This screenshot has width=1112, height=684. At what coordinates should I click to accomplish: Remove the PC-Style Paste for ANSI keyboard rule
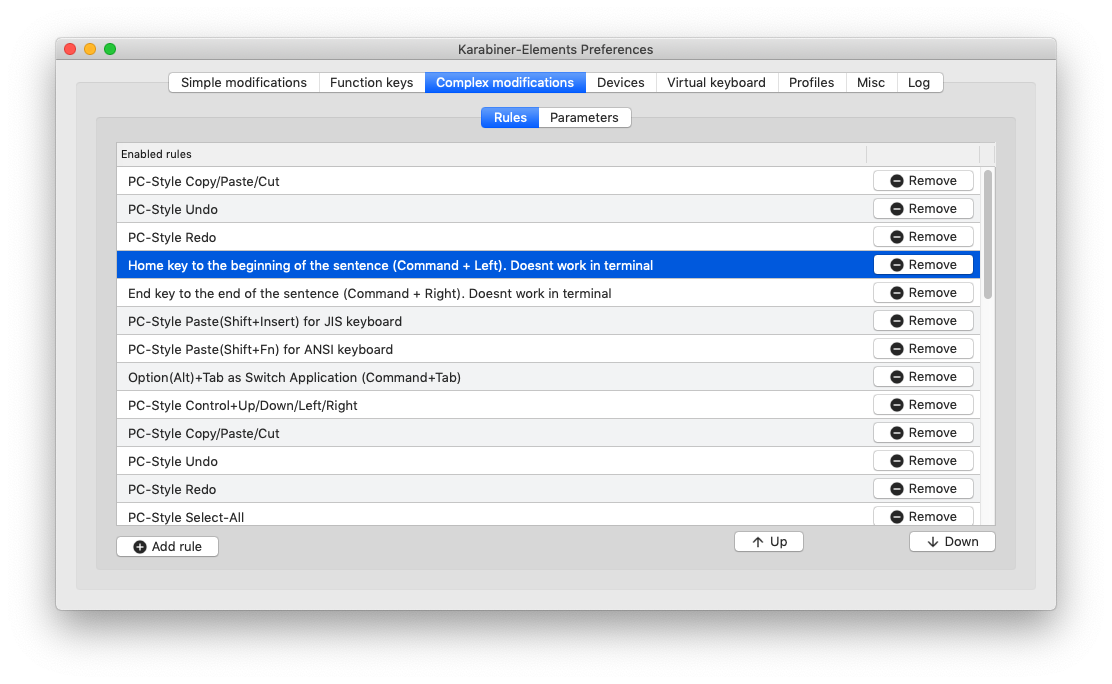click(923, 348)
